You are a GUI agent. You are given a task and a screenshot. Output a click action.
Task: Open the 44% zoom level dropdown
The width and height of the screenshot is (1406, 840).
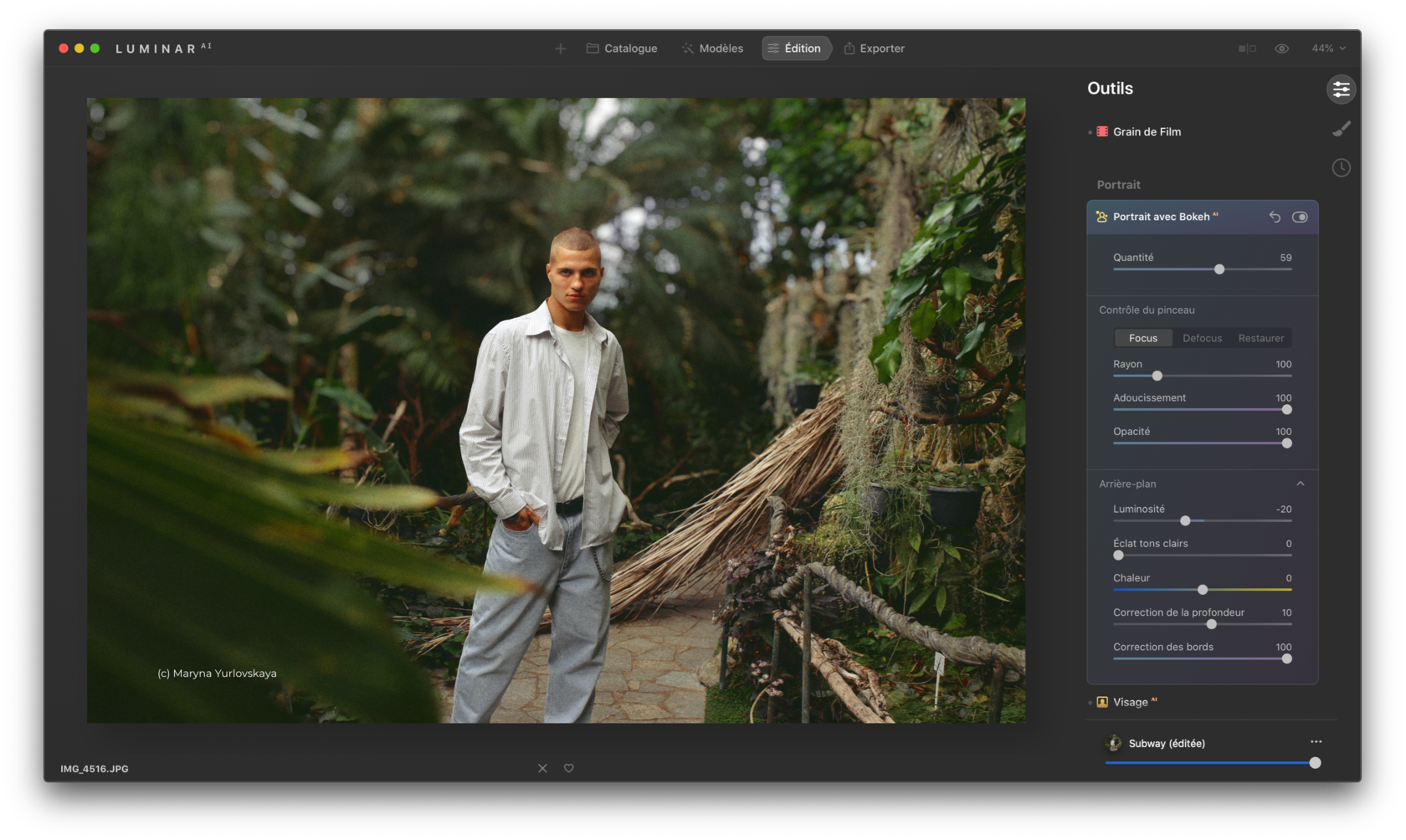coord(1328,49)
